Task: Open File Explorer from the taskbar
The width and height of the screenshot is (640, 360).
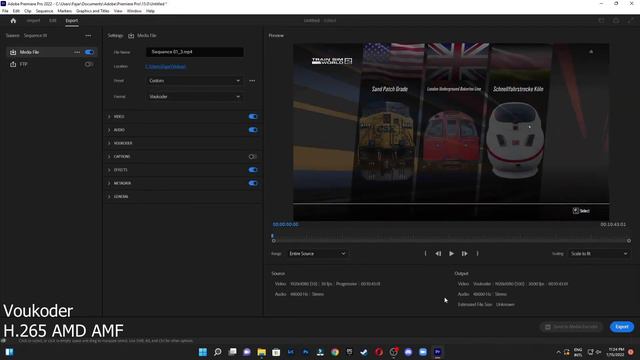Action: (x=262, y=352)
